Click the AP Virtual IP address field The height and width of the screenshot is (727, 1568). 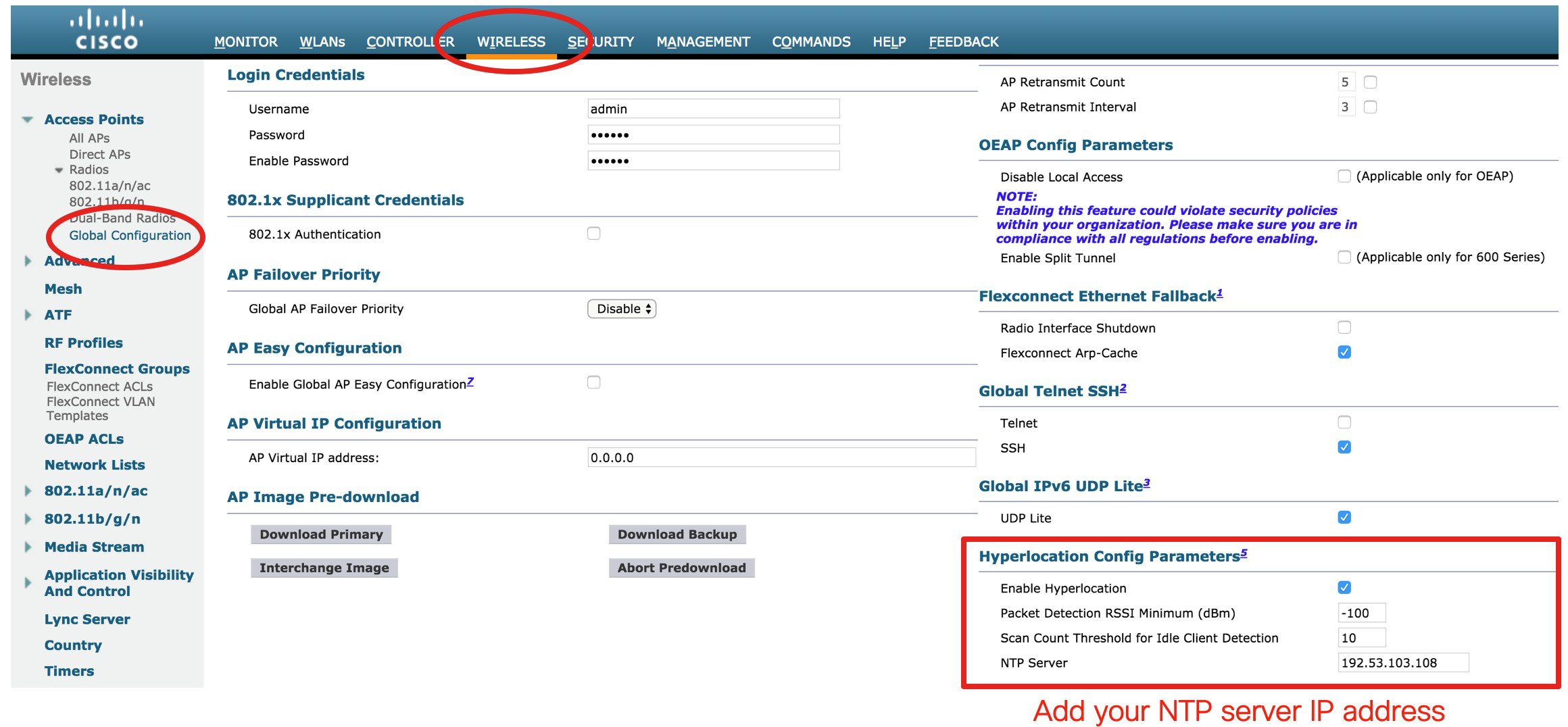tap(781, 457)
